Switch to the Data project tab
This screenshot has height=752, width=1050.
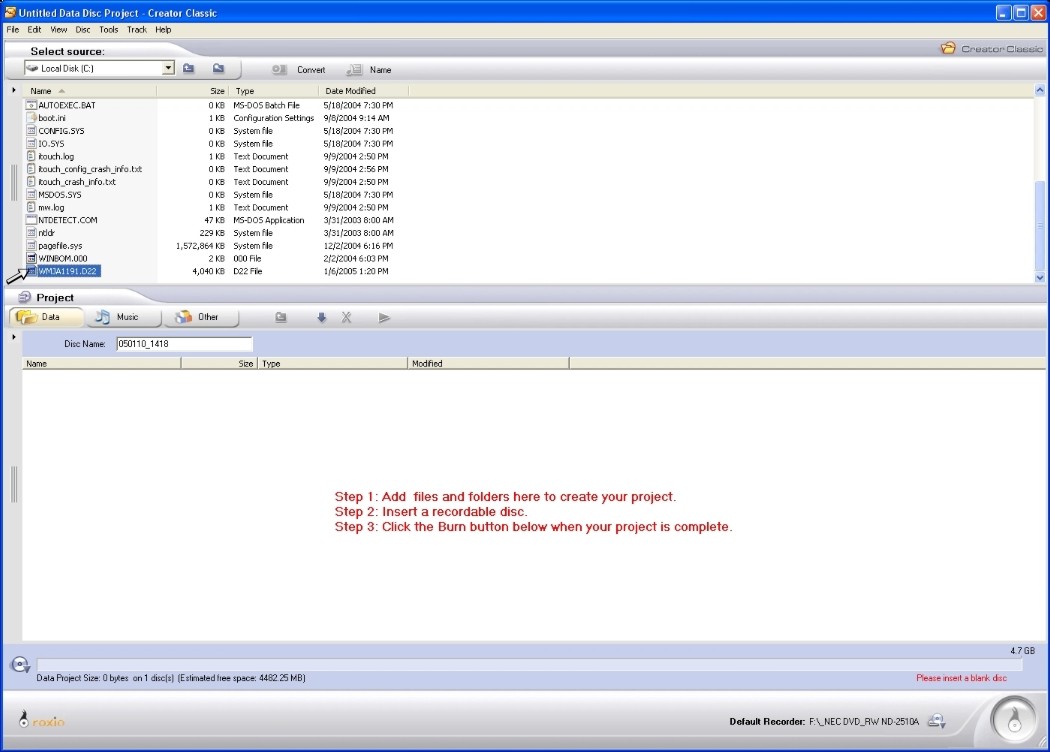pos(46,317)
